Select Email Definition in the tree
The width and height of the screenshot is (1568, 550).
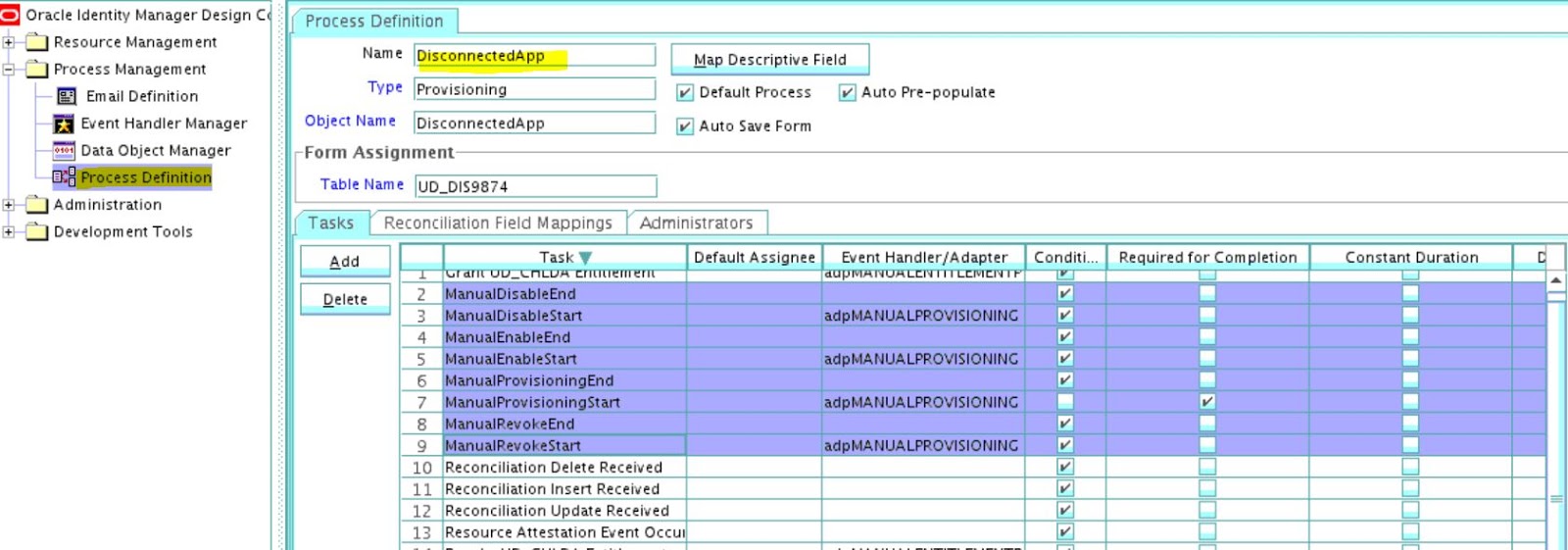tap(142, 96)
